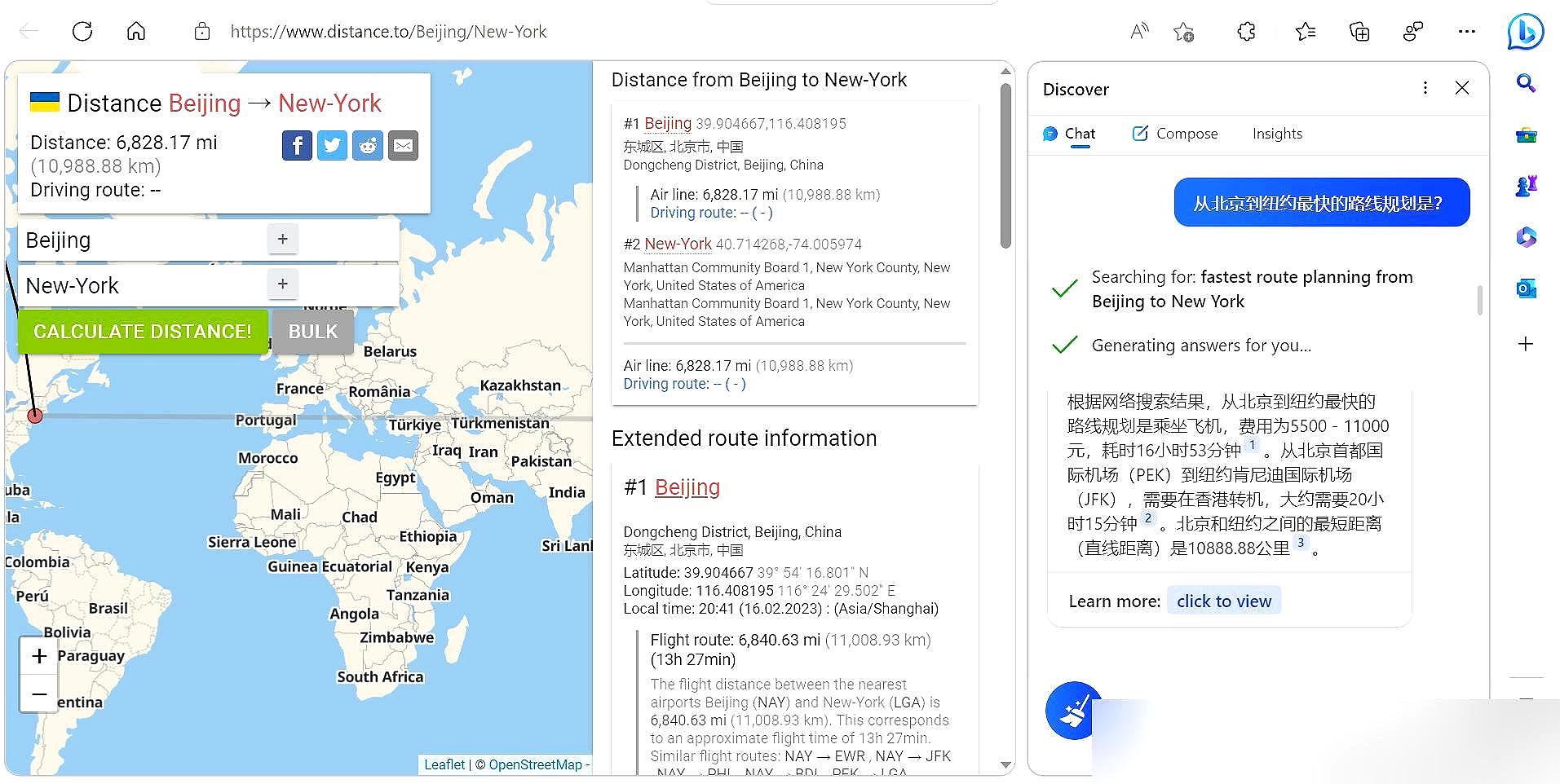
Task: Click the New-York link in the map title
Action: [x=329, y=104]
